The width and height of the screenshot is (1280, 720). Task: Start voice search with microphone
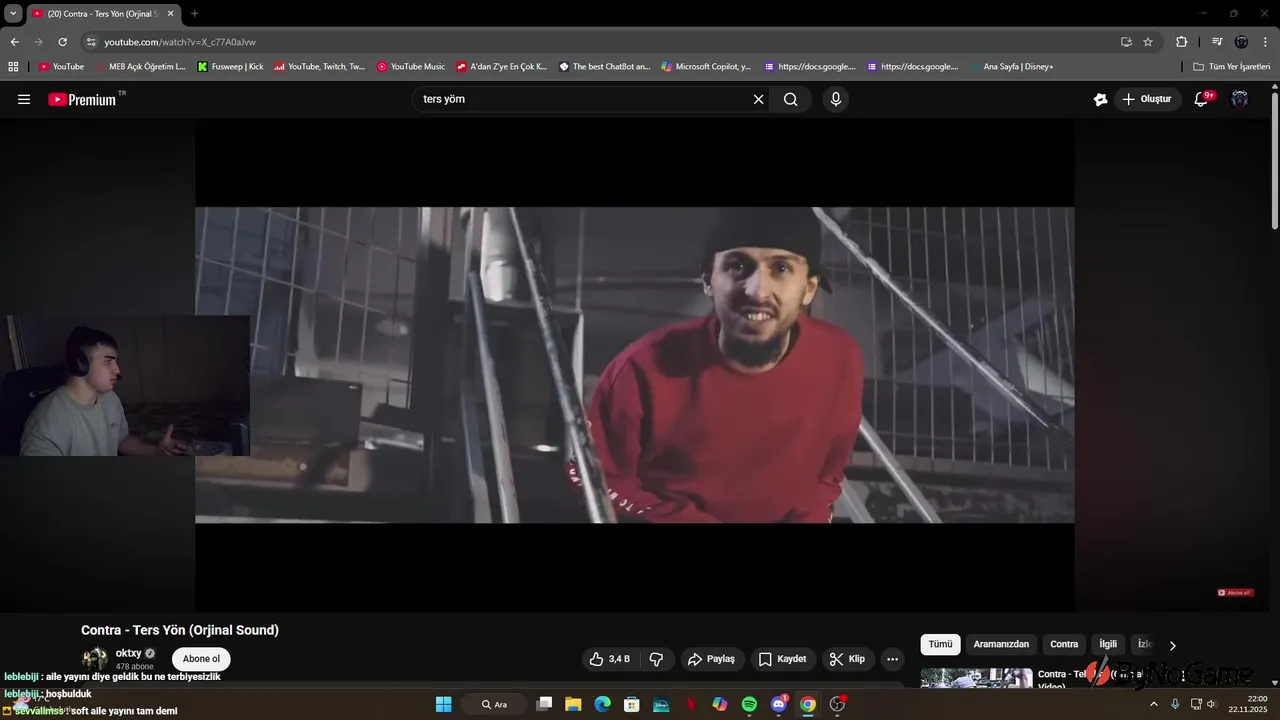(x=836, y=99)
